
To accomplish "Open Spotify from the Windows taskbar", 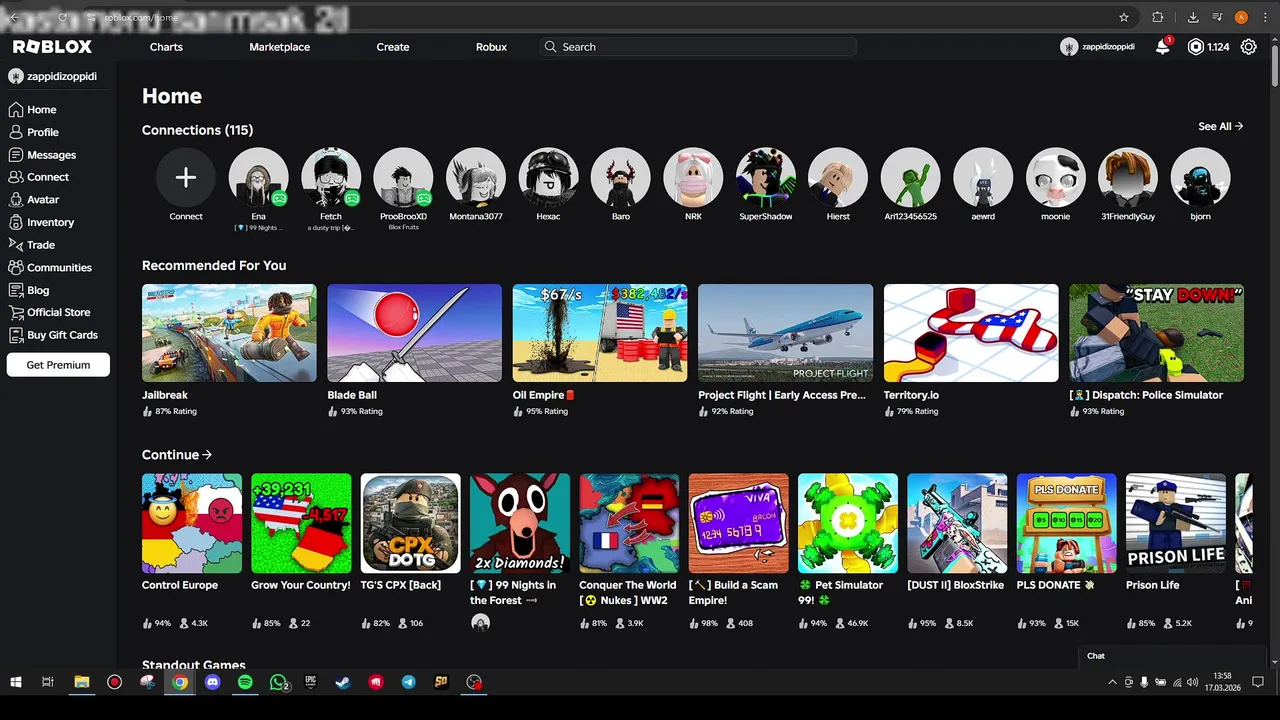I will tap(245, 682).
